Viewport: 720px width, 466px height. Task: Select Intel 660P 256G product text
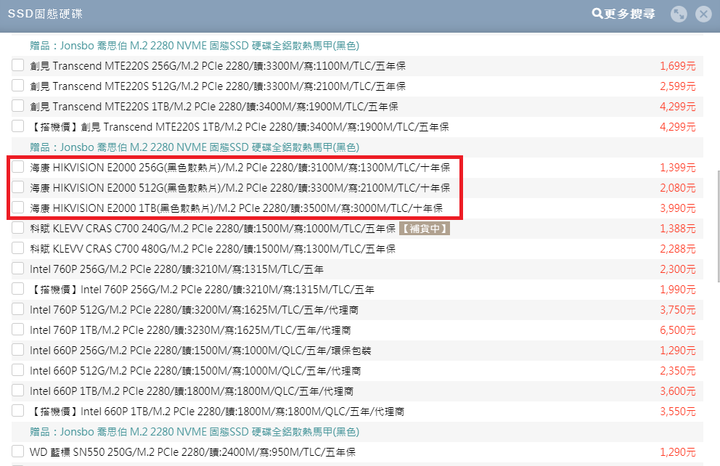point(200,351)
